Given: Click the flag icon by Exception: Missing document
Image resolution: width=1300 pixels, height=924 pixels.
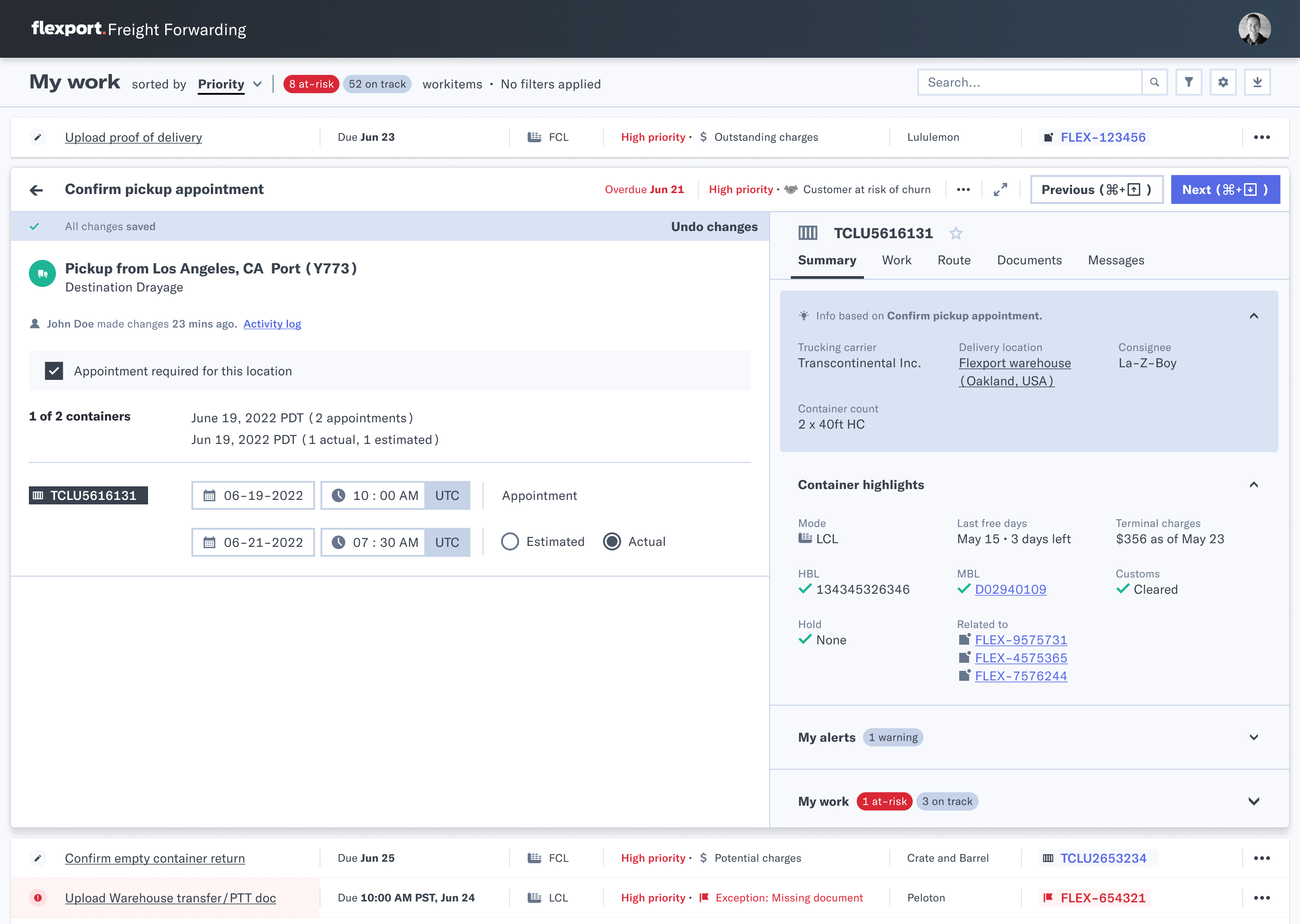Looking at the screenshot, I should [704, 898].
